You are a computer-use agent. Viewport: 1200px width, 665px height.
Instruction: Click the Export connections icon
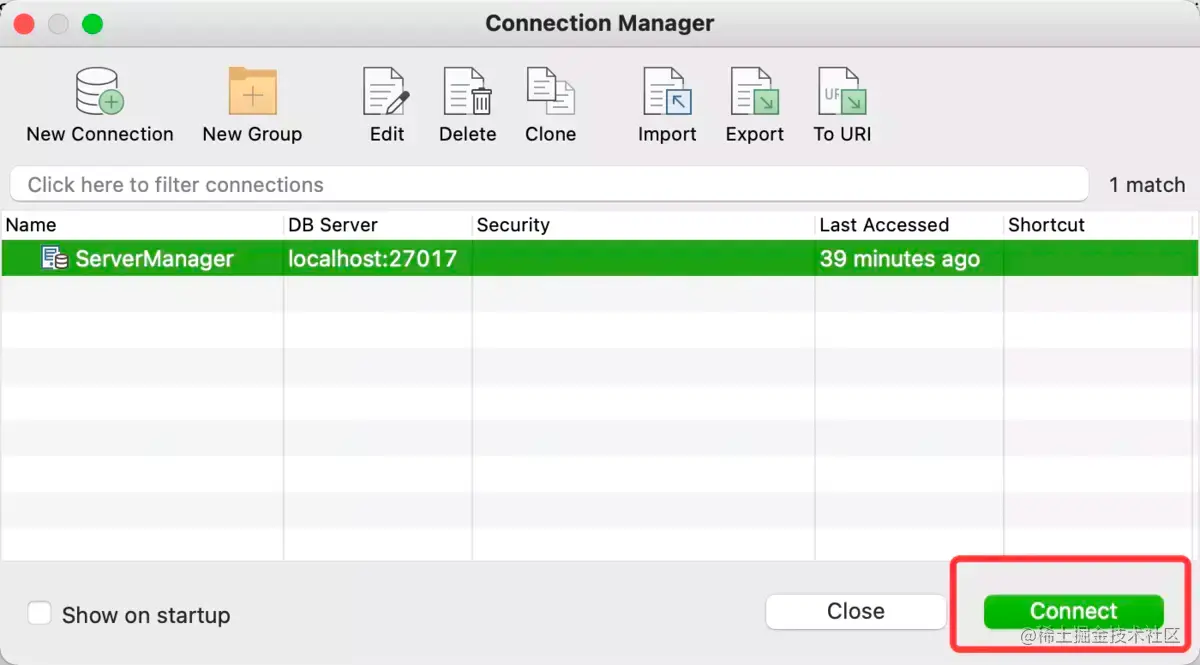click(755, 92)
